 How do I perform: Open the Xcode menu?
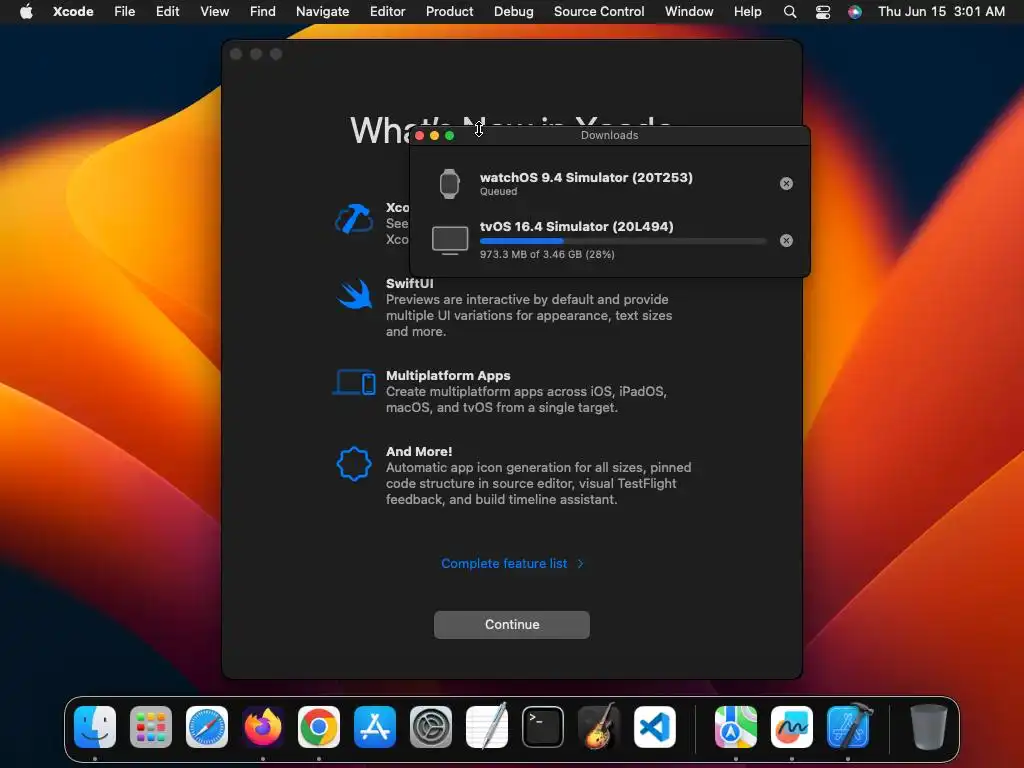point(73,11)
